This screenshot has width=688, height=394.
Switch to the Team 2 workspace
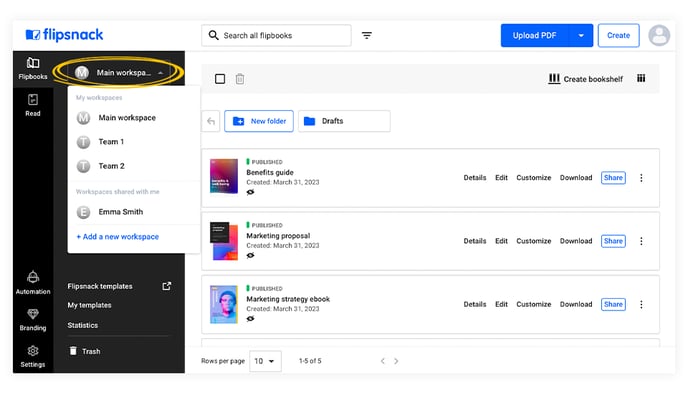pyautogui.click(x=111, y=166)
